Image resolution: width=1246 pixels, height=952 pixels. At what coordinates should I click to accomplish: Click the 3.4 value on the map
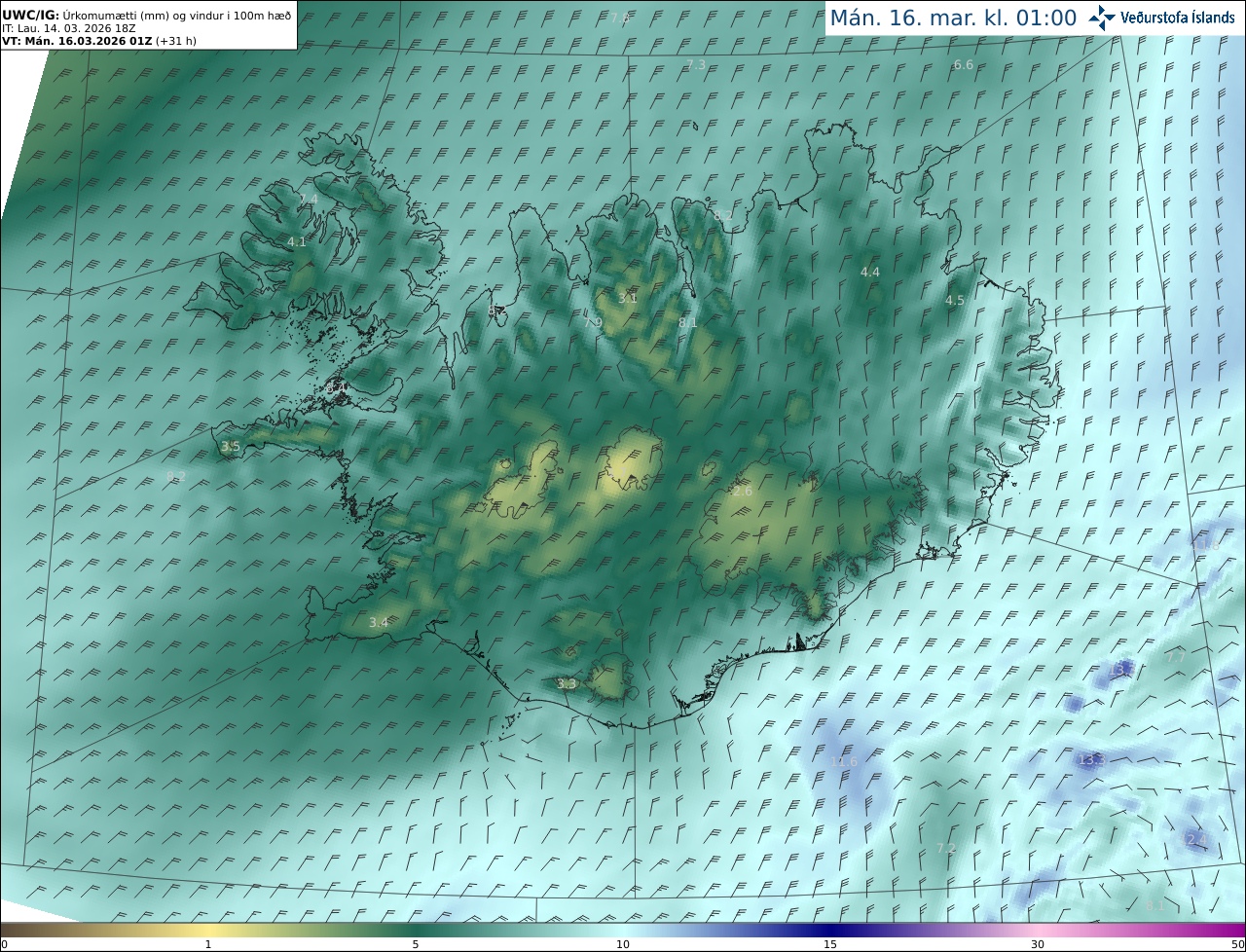379,622
